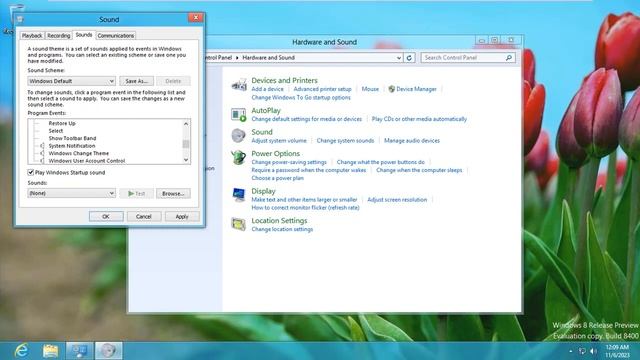Click Apply in the Sound dialog
Image resolution: width=640 pixels, height=360 pixels.
182,216
